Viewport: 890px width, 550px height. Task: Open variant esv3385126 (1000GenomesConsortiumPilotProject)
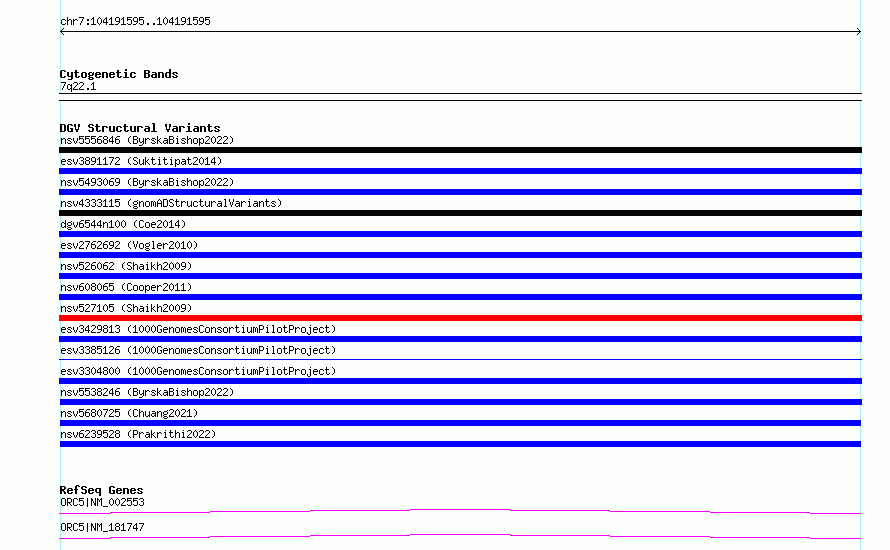click(198, 350)
